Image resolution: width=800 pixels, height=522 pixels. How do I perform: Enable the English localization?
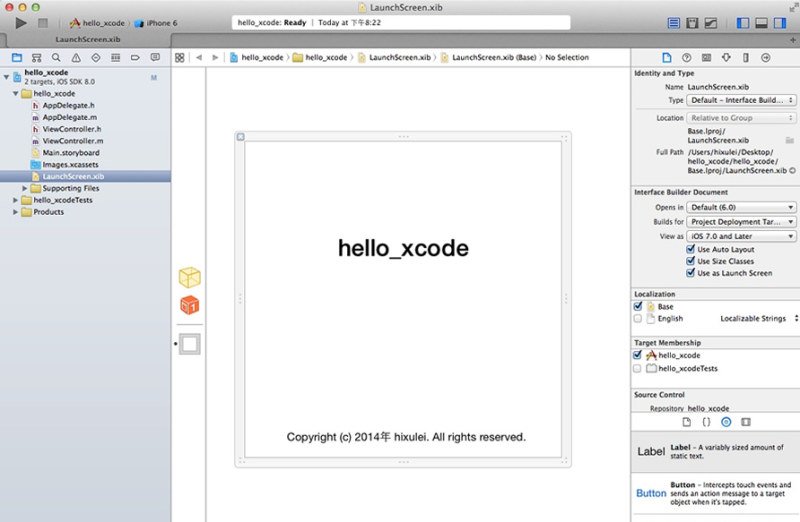[638, 318]
